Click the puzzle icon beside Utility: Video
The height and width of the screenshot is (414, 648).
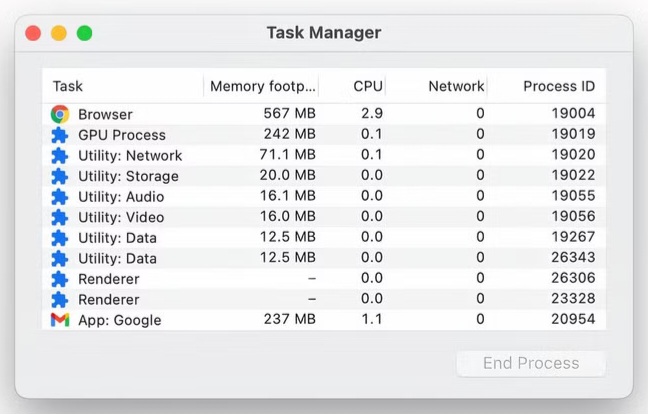pyautogui.click(x=60, y=217)
